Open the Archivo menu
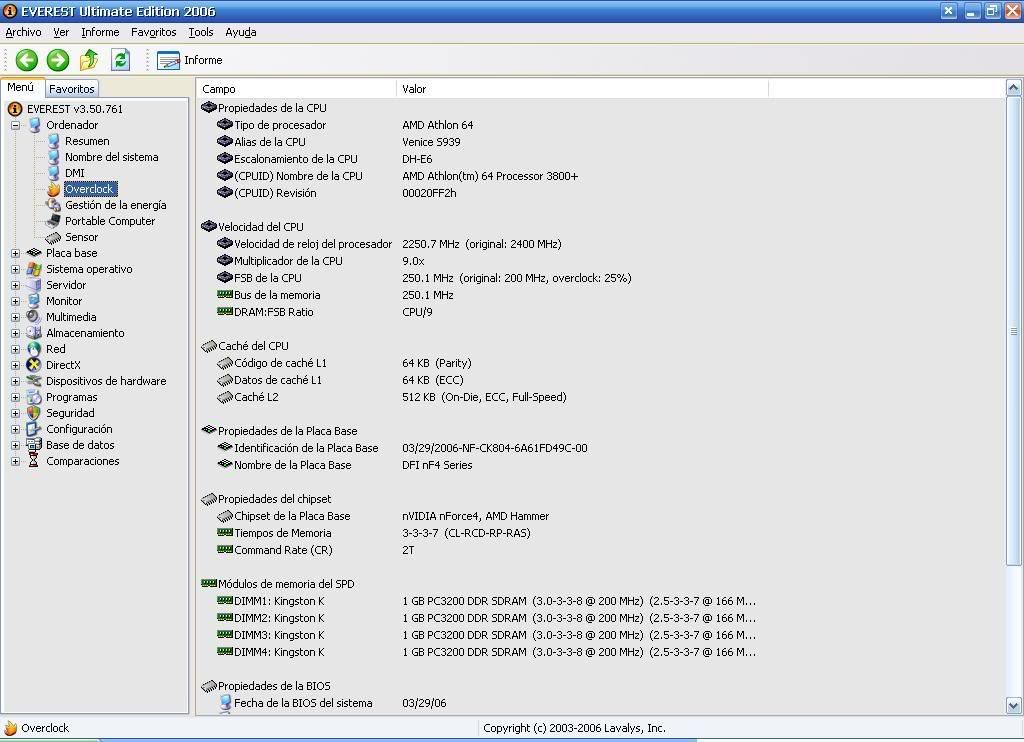 (24, 32)
